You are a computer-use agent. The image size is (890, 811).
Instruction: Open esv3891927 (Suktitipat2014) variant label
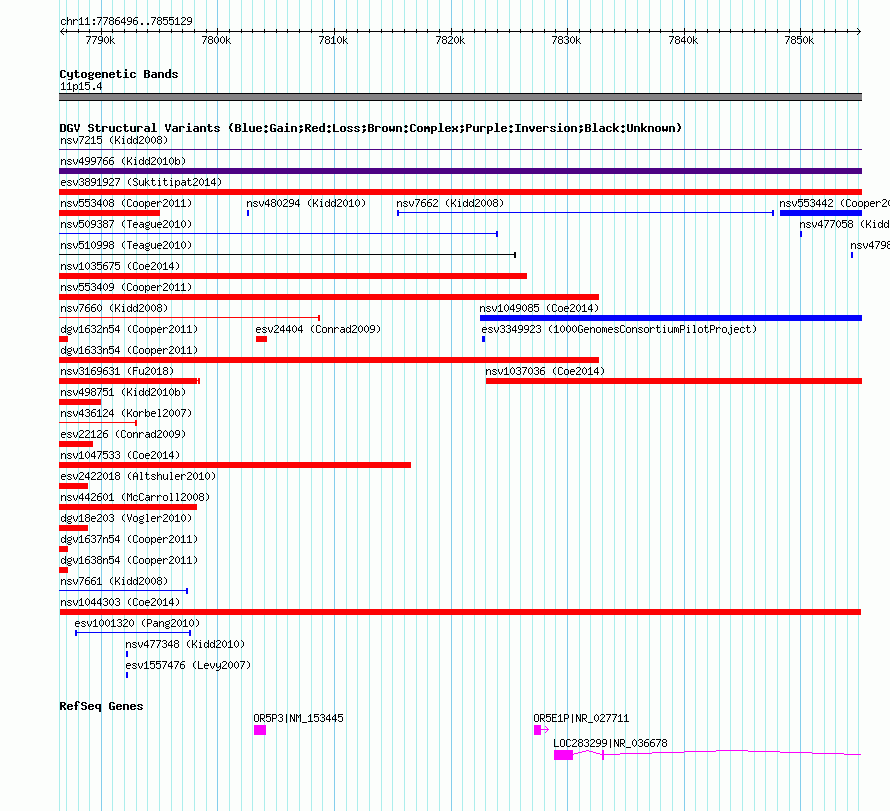click(141, 182)
